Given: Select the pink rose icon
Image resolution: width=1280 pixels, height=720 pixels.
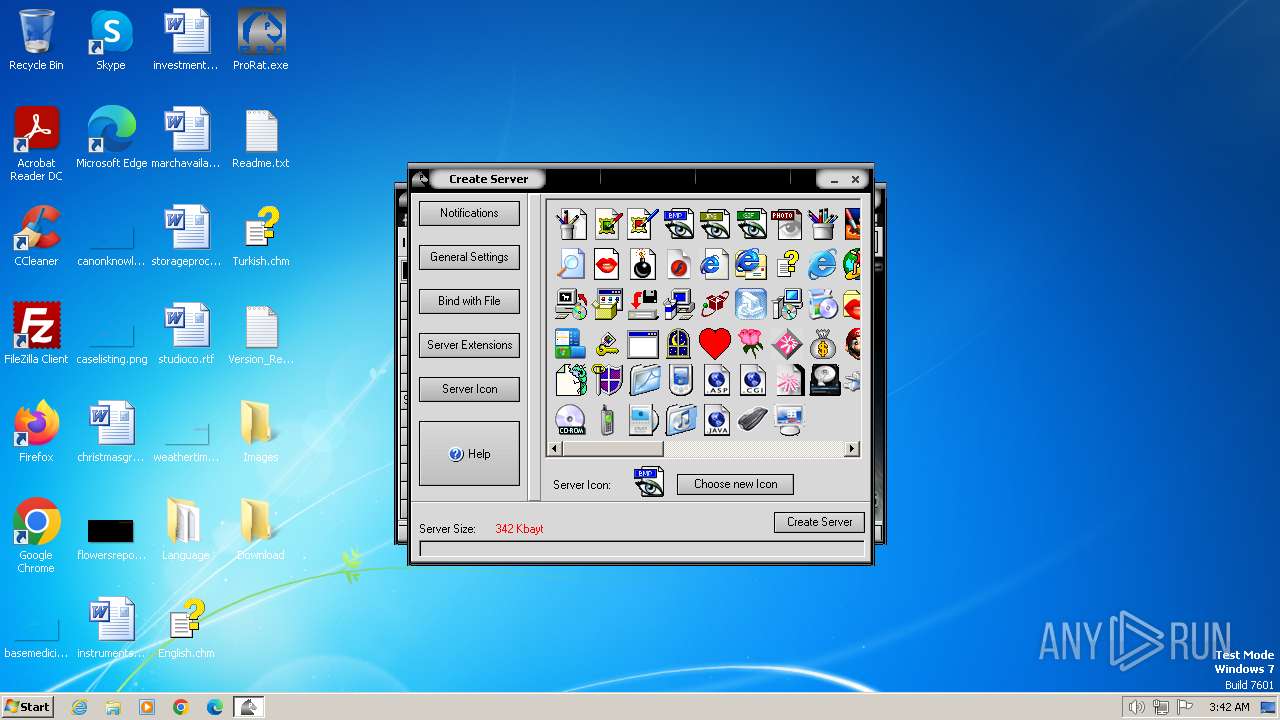Looking at the screenshot, I should [x=751, y=344].
